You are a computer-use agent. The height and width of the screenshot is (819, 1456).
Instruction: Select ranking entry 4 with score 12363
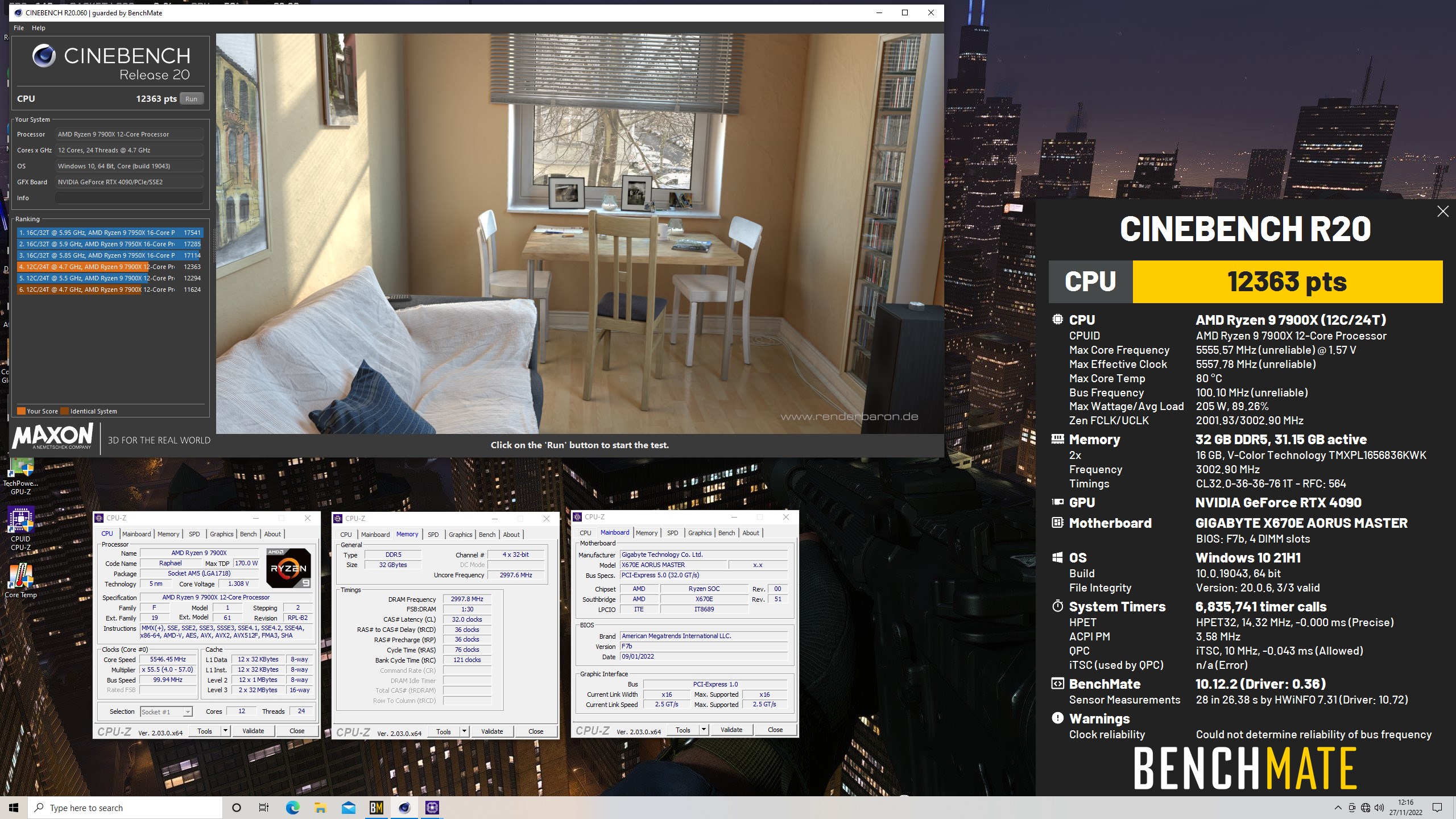click(x=110, y=267)
